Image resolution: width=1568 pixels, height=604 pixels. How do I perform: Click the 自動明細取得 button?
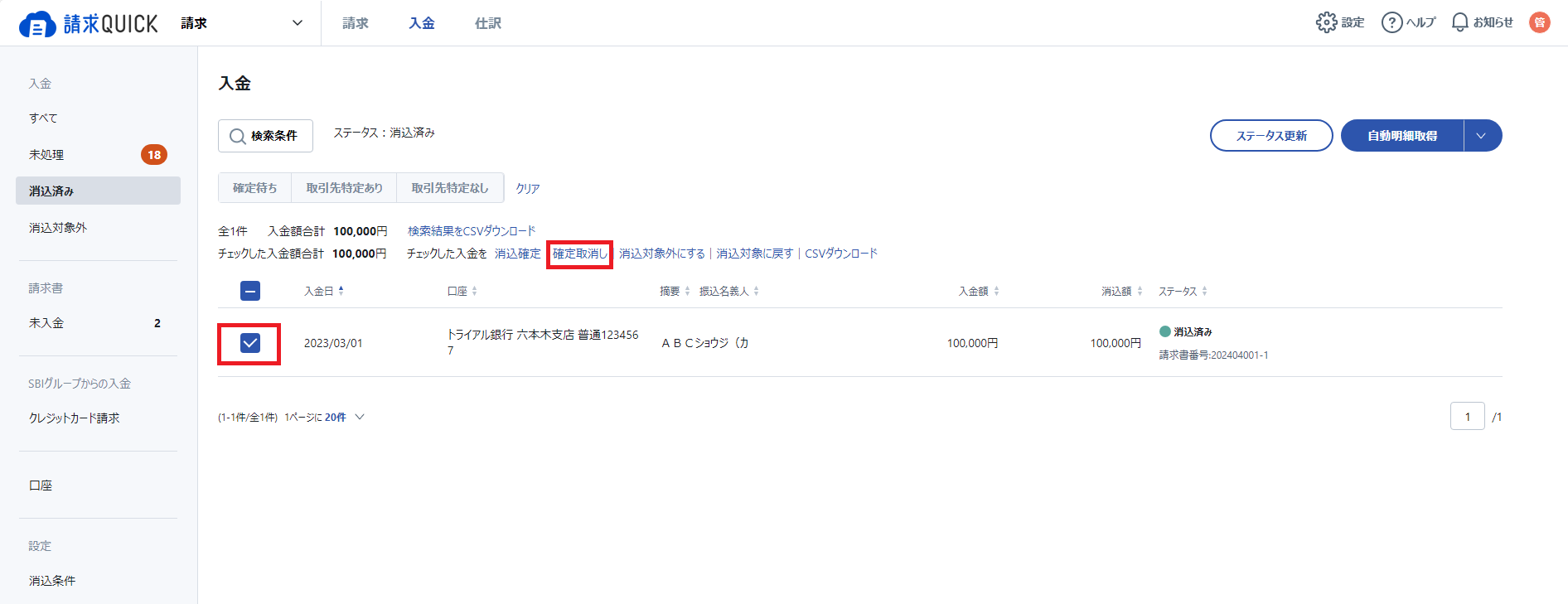(x=1402, y=136)
